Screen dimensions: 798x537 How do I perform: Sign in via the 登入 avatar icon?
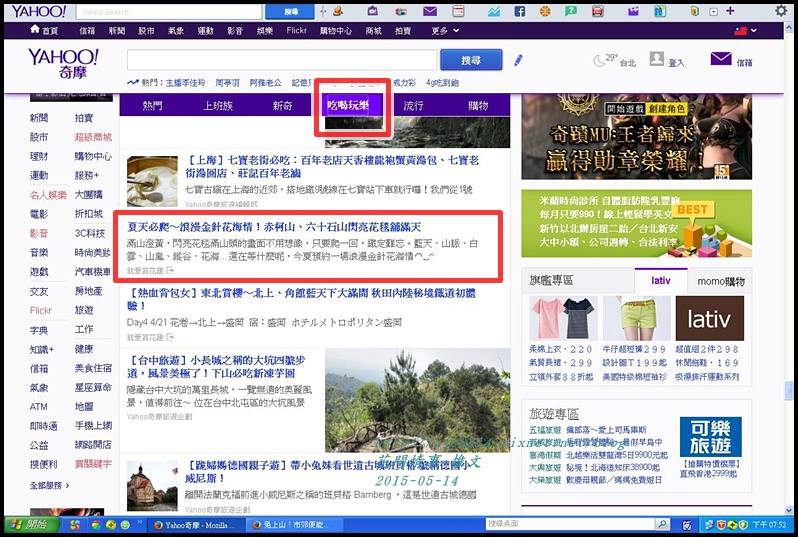click(x=657, y=59)
